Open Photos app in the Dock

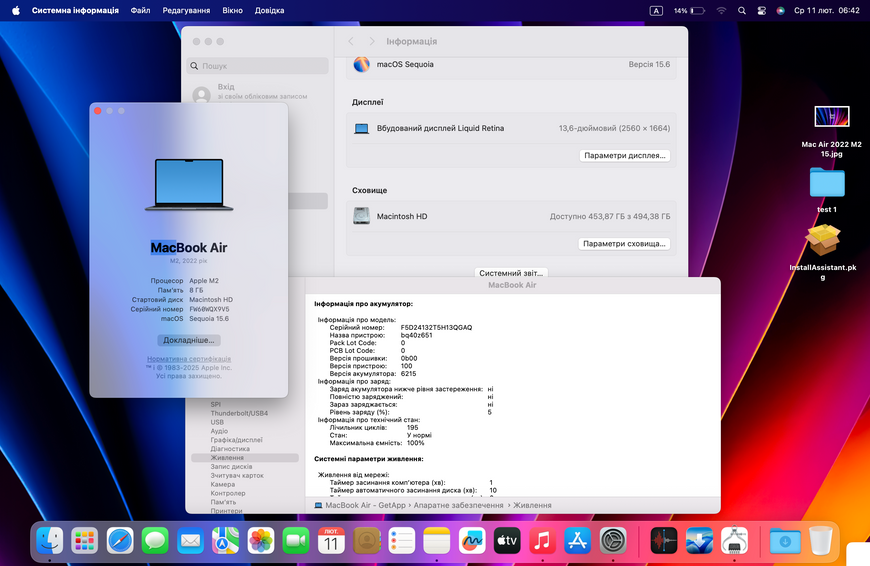(x=261, y=540)
